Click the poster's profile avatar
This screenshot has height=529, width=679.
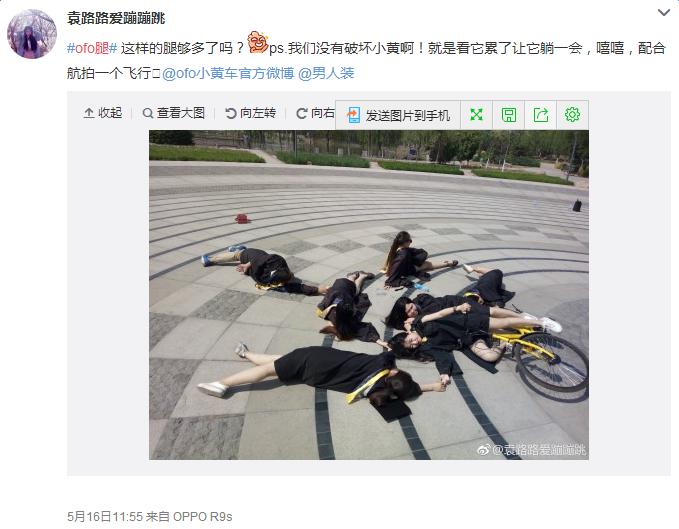[x=32, y=34]
